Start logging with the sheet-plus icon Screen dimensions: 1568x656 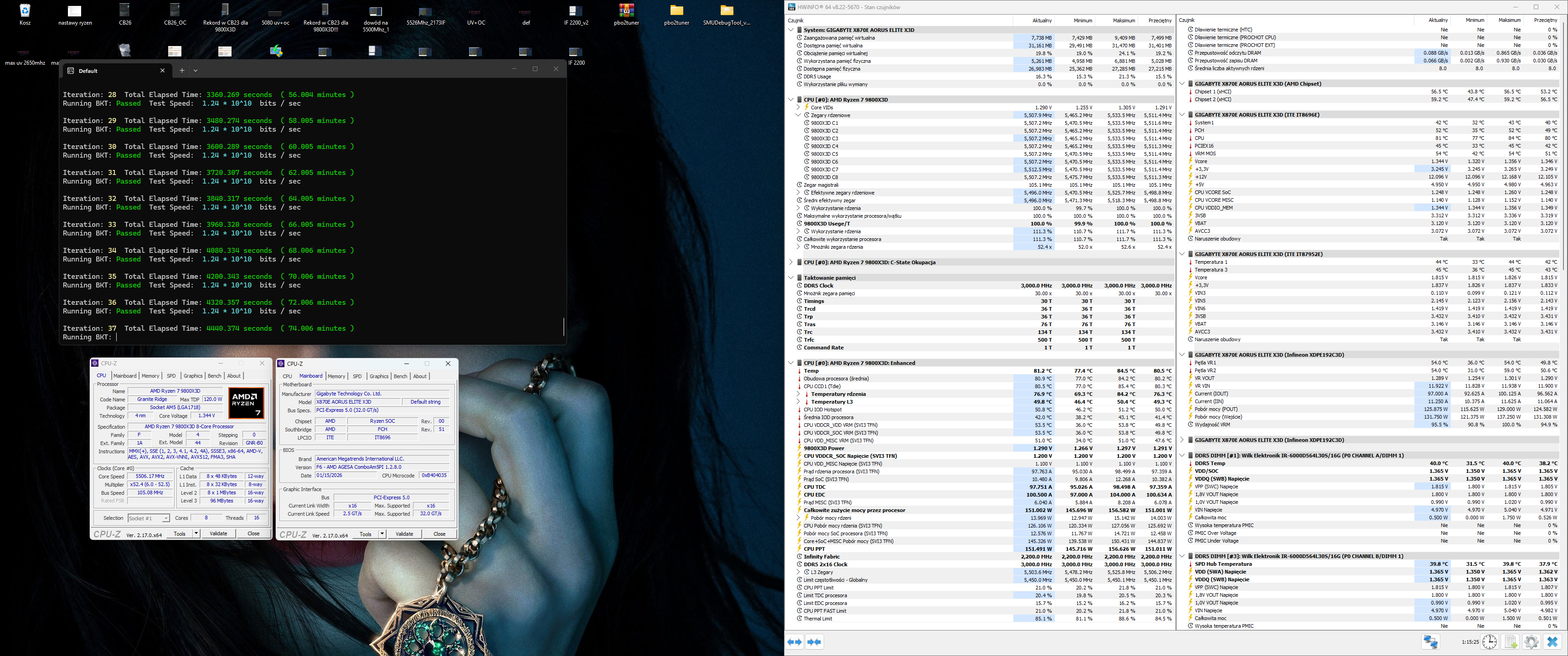1510,641
